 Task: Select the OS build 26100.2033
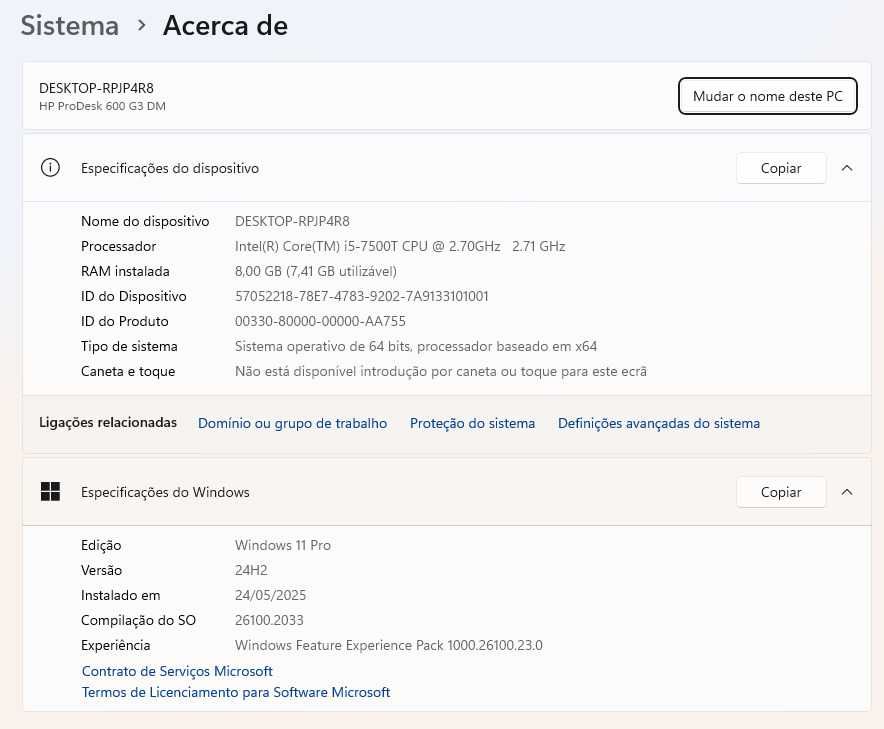[269, 620]
